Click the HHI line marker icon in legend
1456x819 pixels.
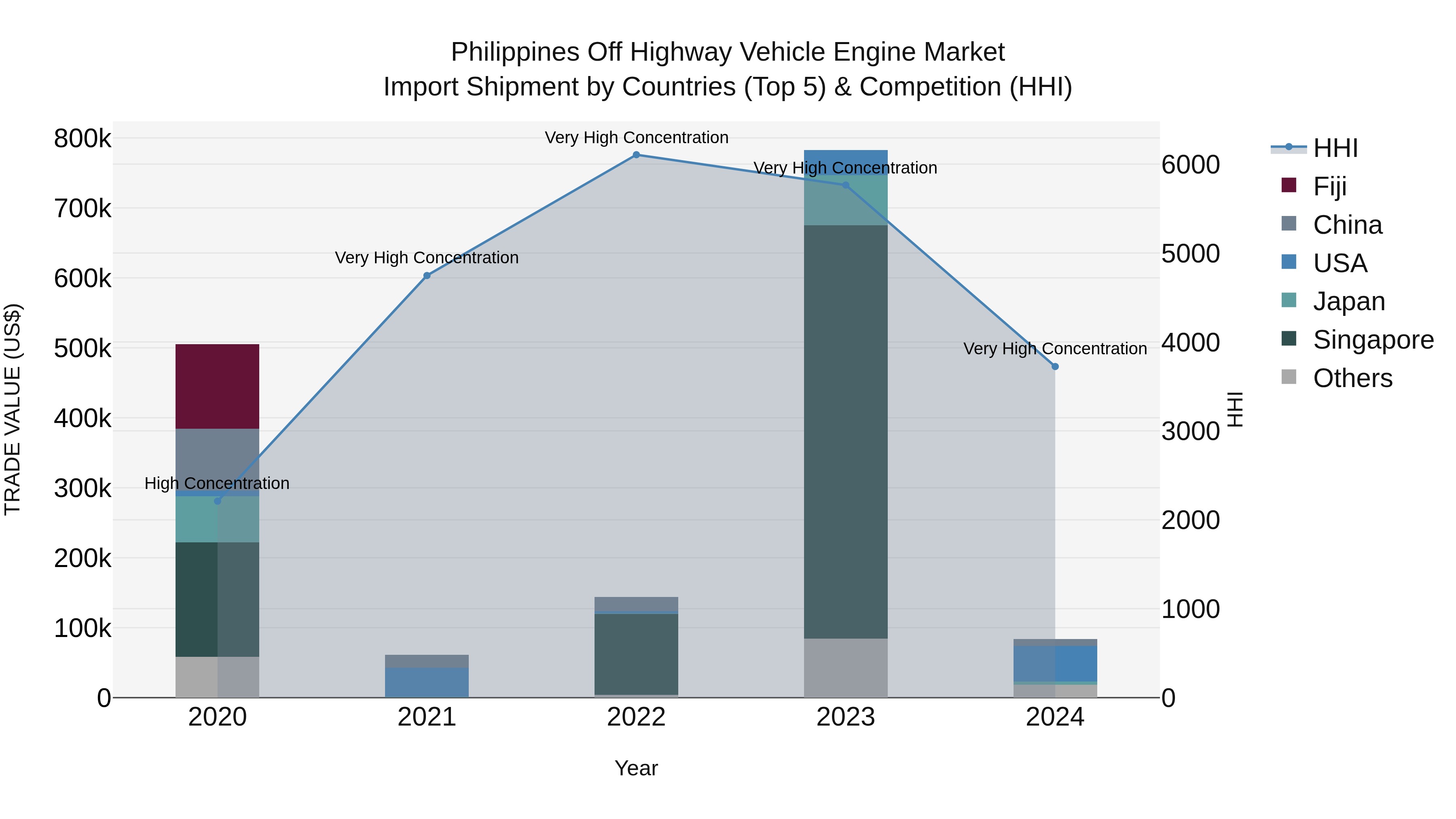(x=1289, y=147)
